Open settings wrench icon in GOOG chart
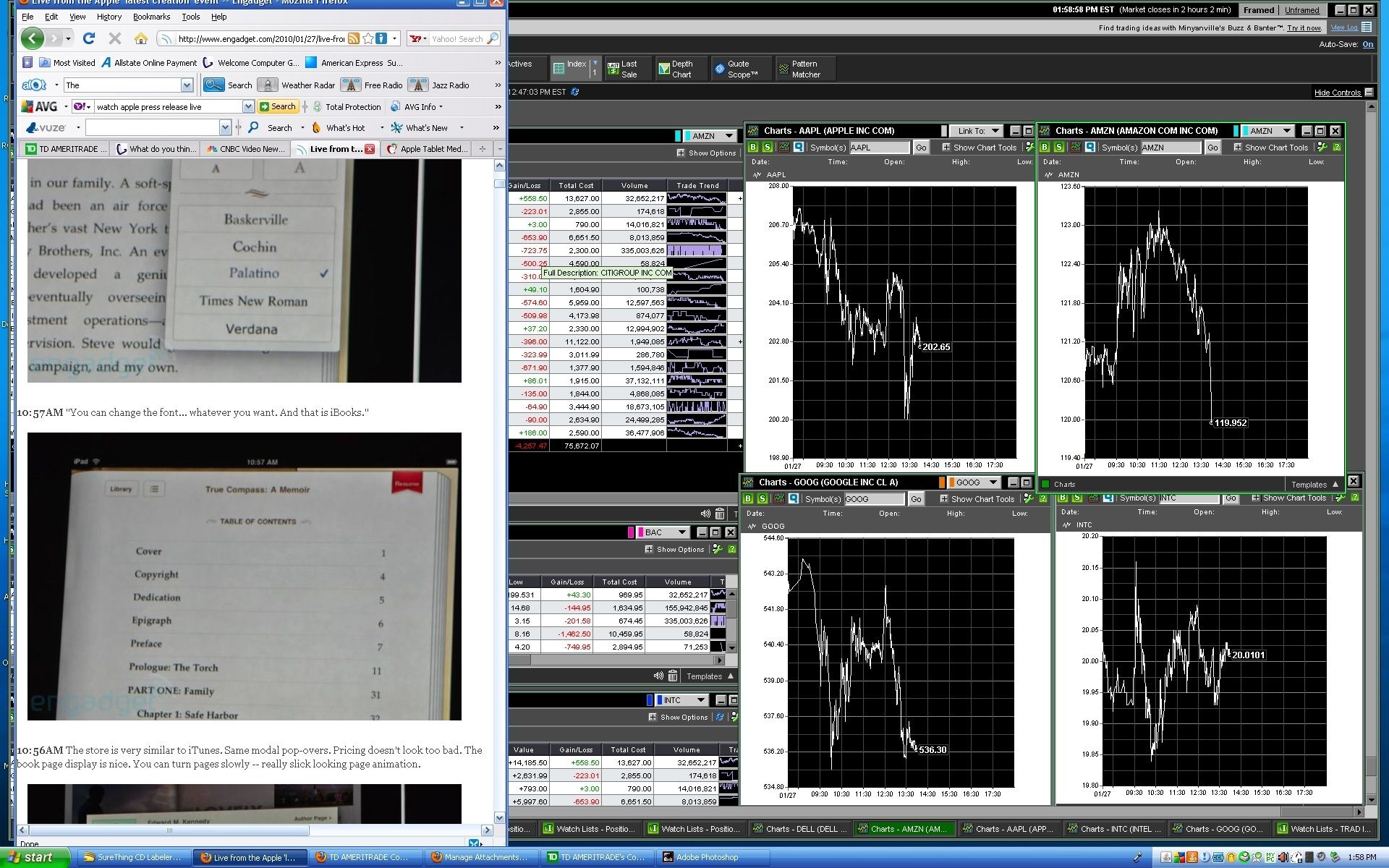 pyautogui.click(x=1029, y=498)
